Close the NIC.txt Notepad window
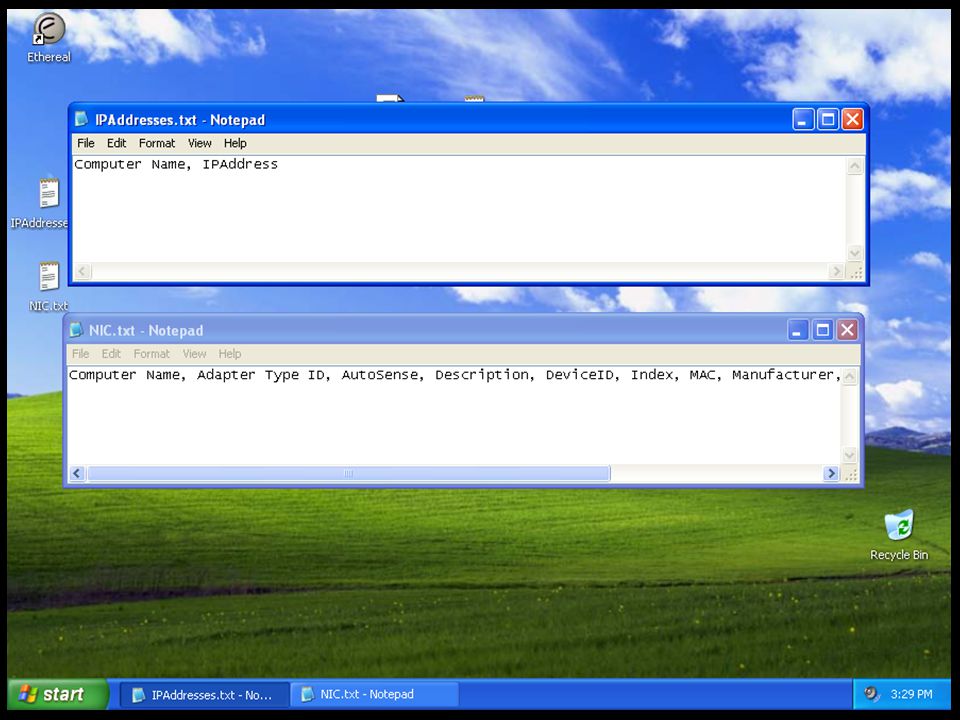The height and width of the screenshot is (720, 960). tap(847, 331)
